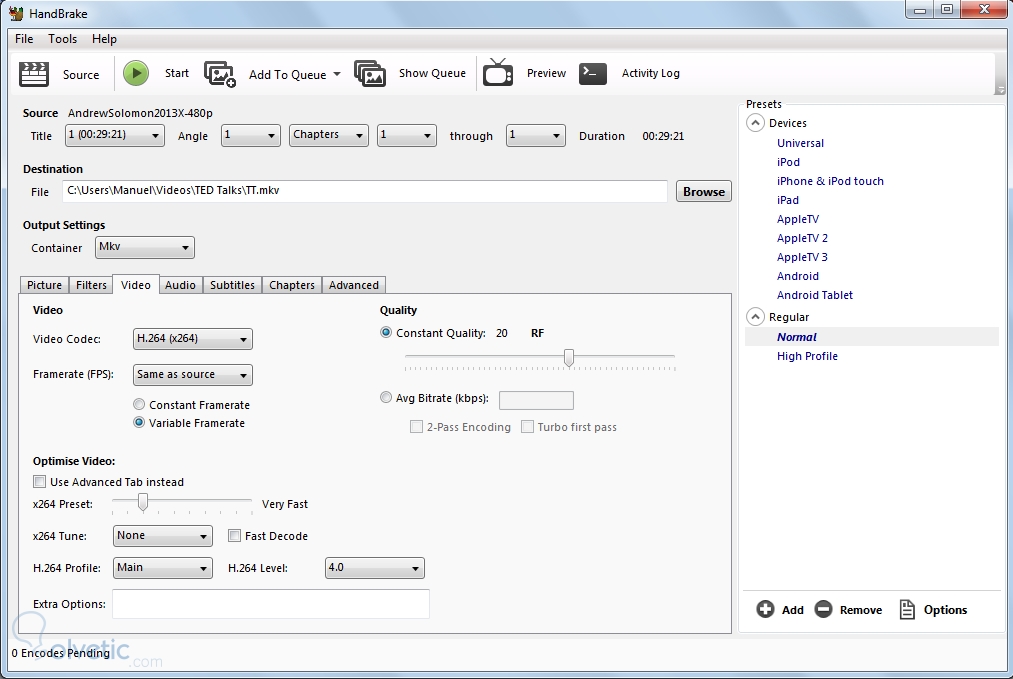Viewport: 1013px width, 679px height.
Task: Click the green Start play icon
Action: point(136,73)
